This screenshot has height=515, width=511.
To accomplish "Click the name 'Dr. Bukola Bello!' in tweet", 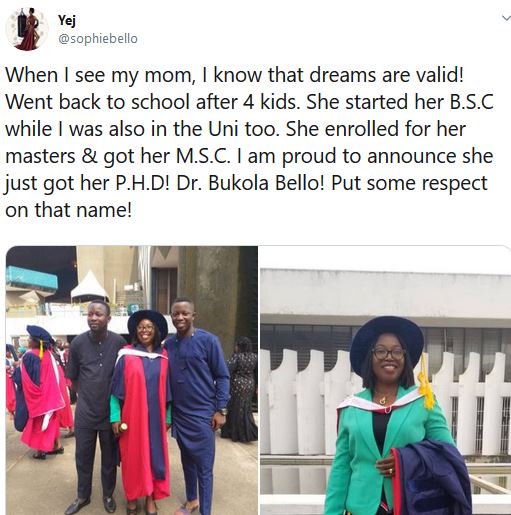I will point(250,183).
